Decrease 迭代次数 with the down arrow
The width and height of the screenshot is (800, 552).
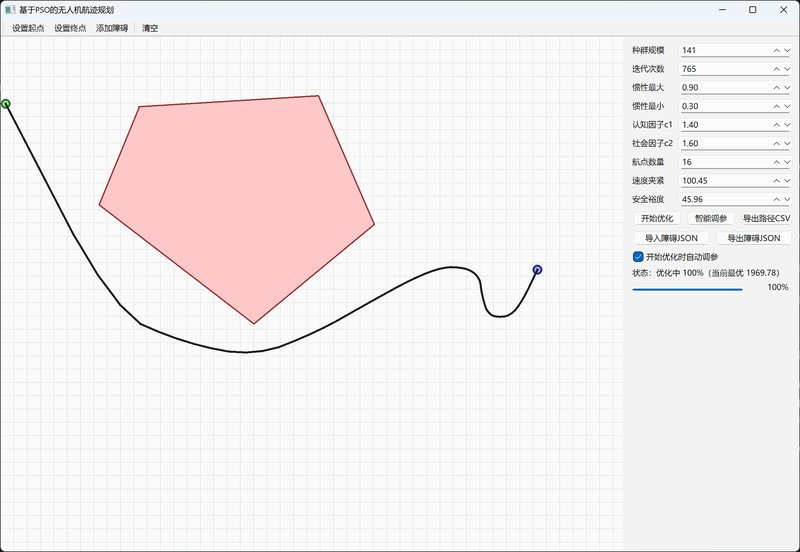787,69
